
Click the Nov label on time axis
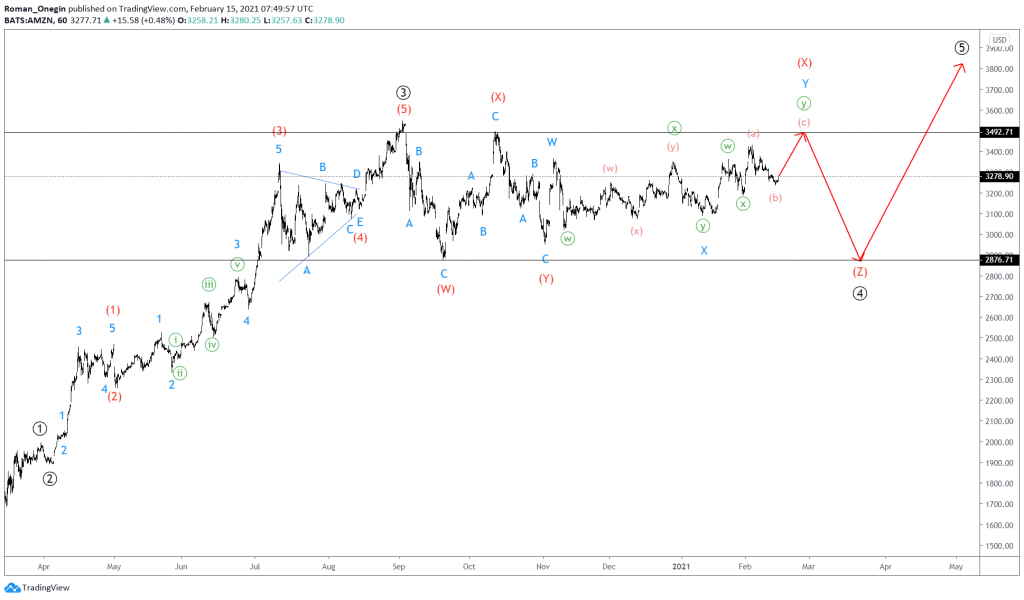[543, 567]
